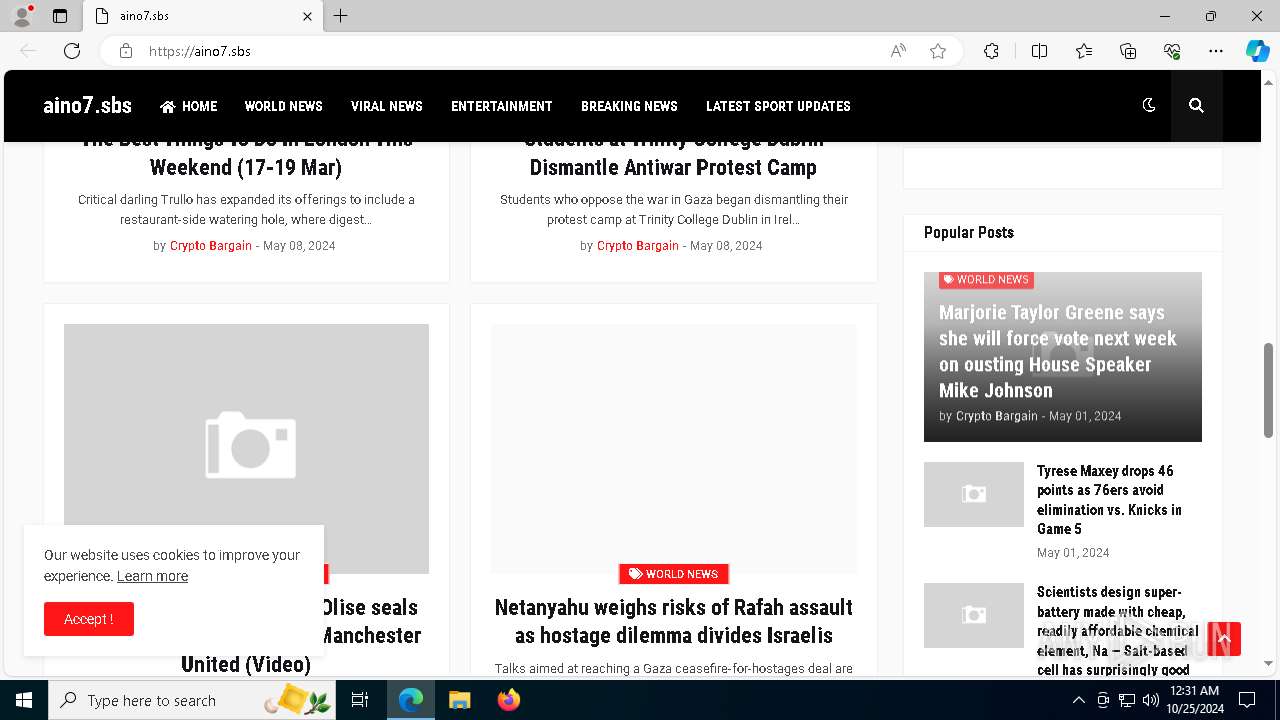Open File Explorer taskbar icon
1280x720 pixels.
(x=459, y=700)
